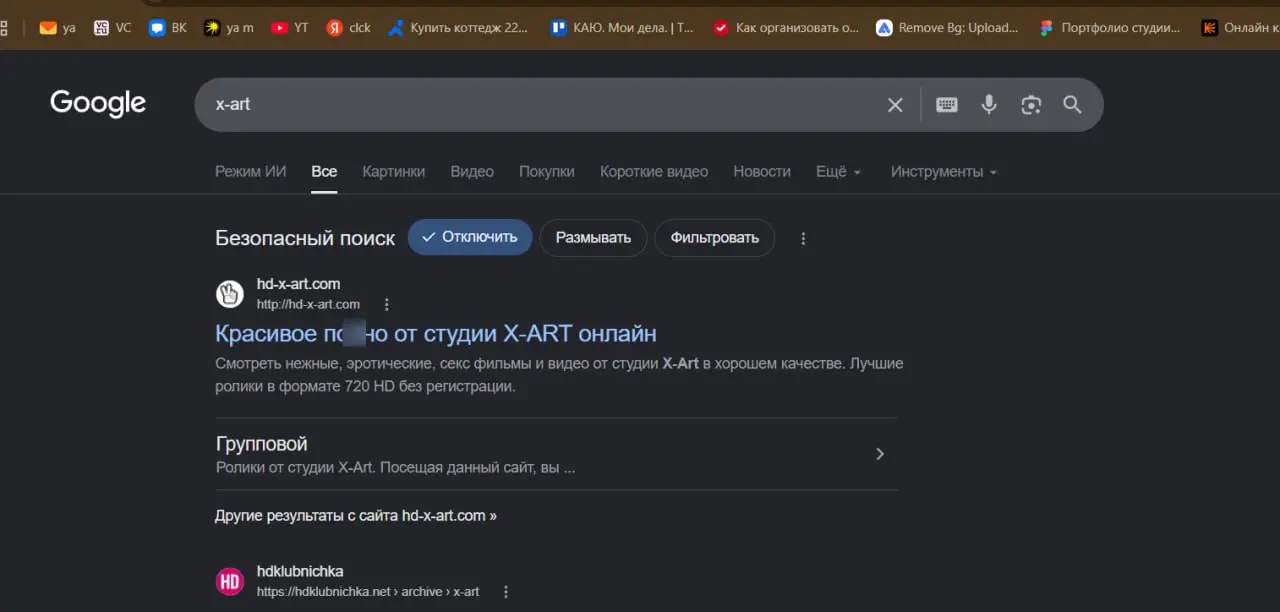Screen dimensions: 1280x612
Task: Expand the 'Групповой' row chevron
Action: [880, 454]
